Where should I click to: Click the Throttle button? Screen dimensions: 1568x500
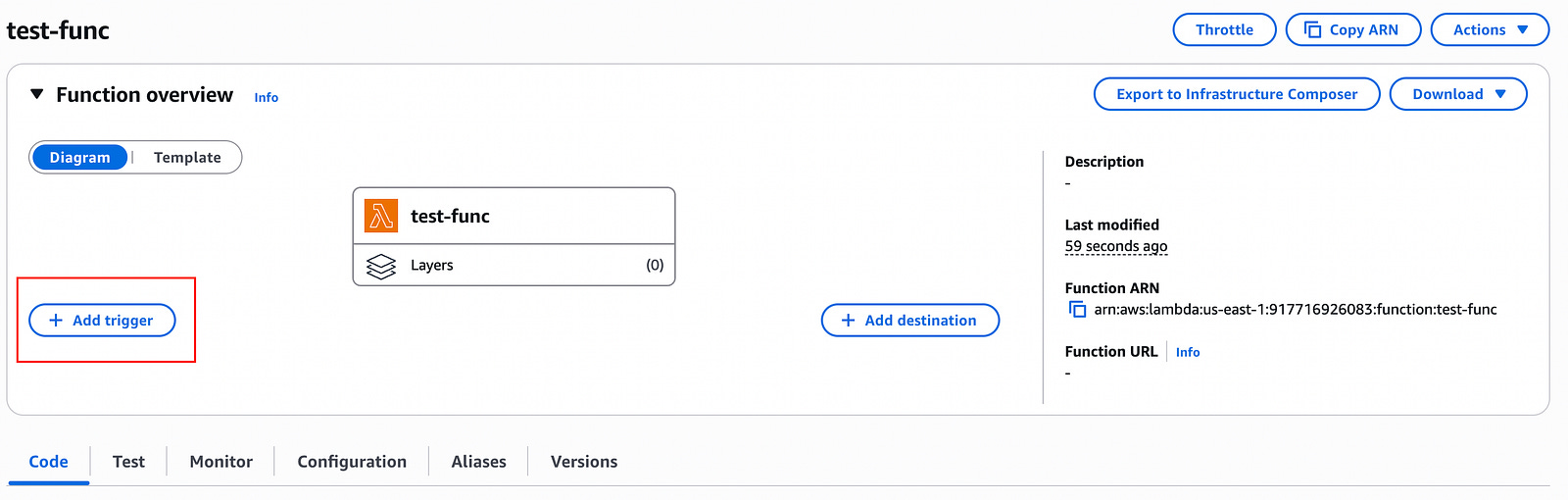(x=1224, y=29)
